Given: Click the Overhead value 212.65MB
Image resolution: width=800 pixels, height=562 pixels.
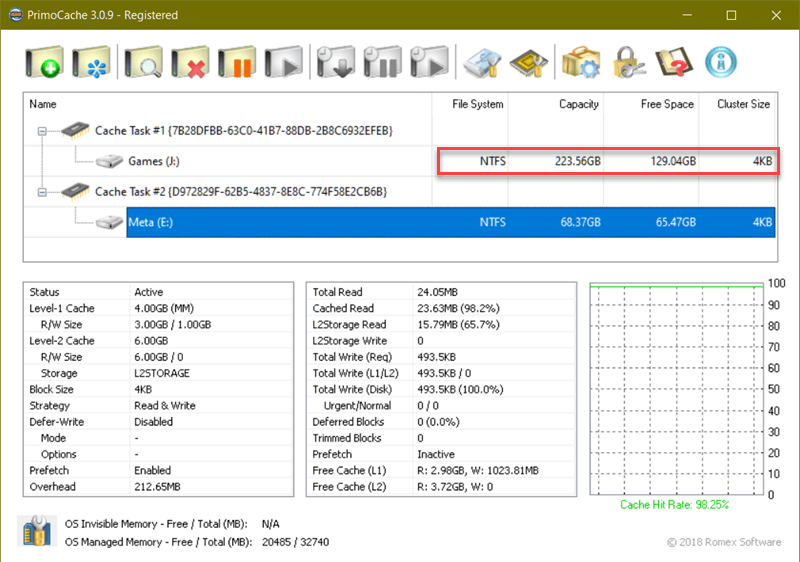Looking at the screenshot, I should click(157, 487).
